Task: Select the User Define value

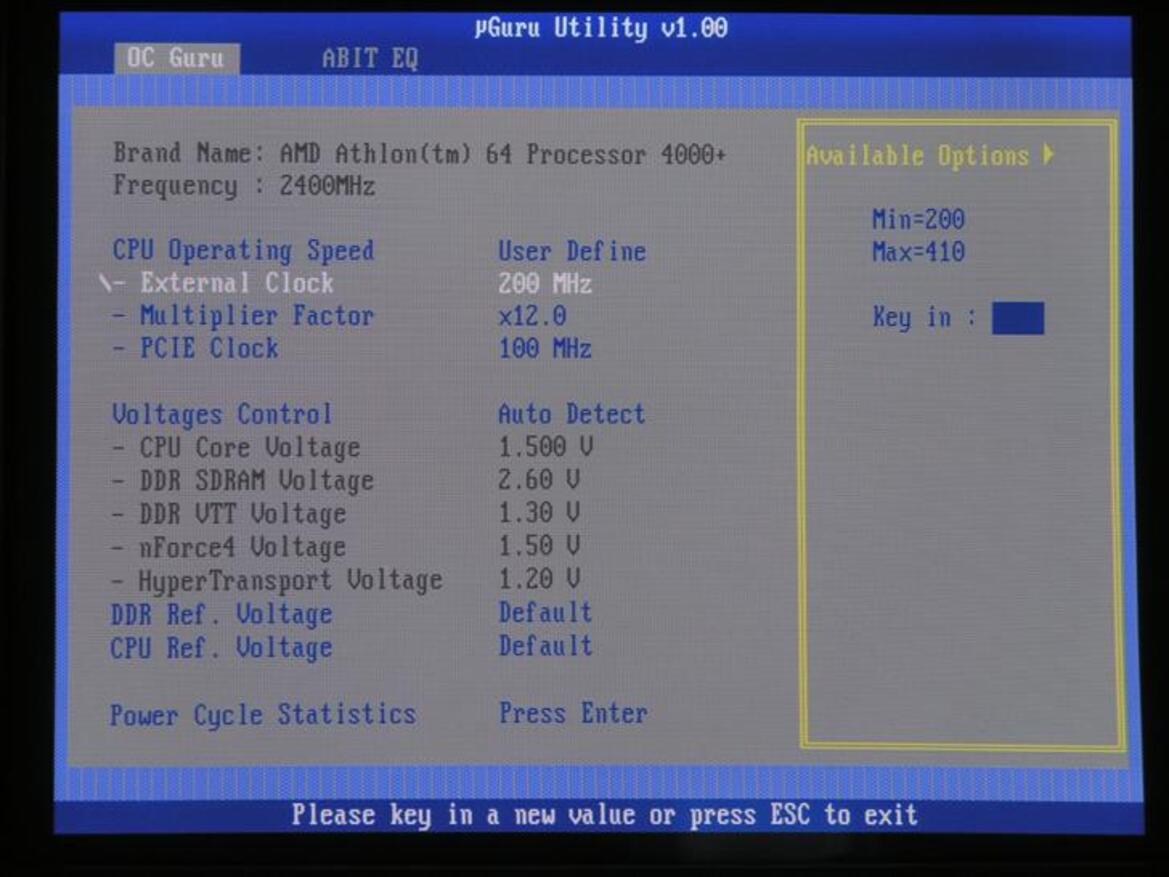Action: point(572,251)
